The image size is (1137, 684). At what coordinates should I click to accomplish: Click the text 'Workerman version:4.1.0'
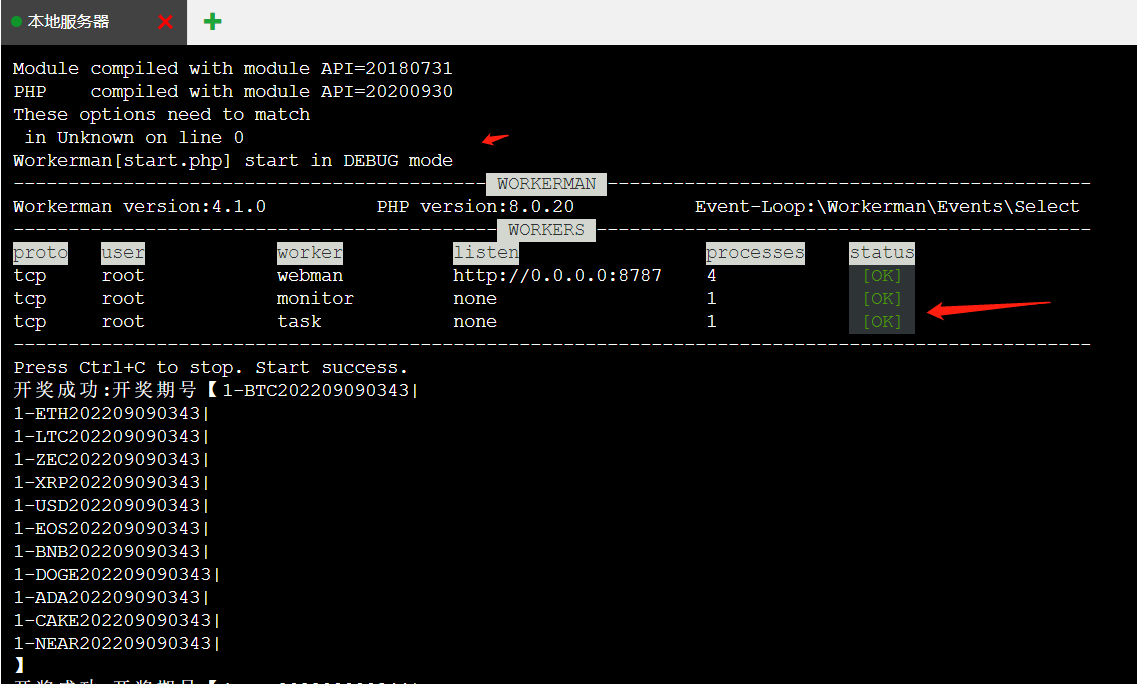139,207
